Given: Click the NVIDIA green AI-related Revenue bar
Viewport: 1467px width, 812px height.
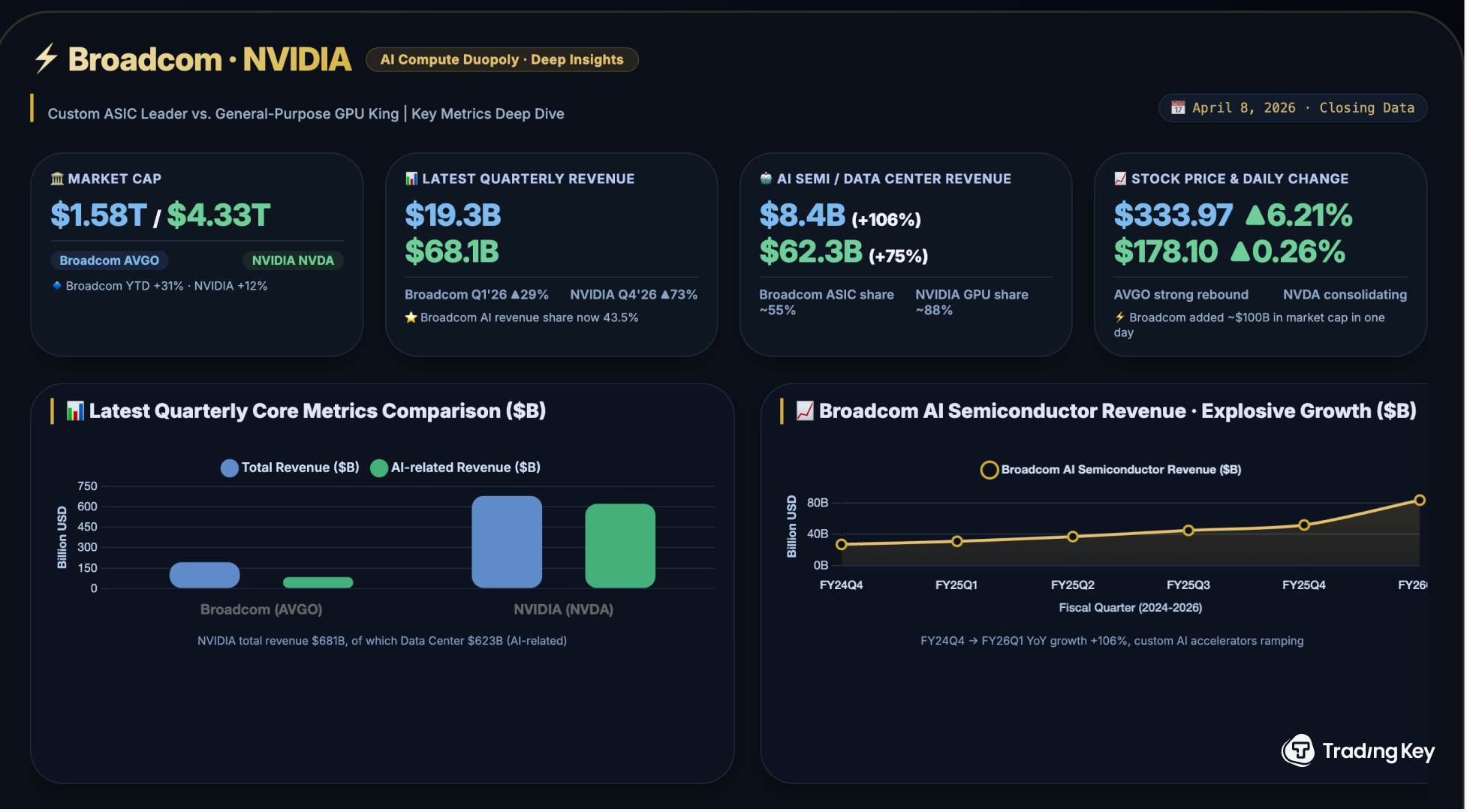Looking at the screenshot, I should 620,546.
